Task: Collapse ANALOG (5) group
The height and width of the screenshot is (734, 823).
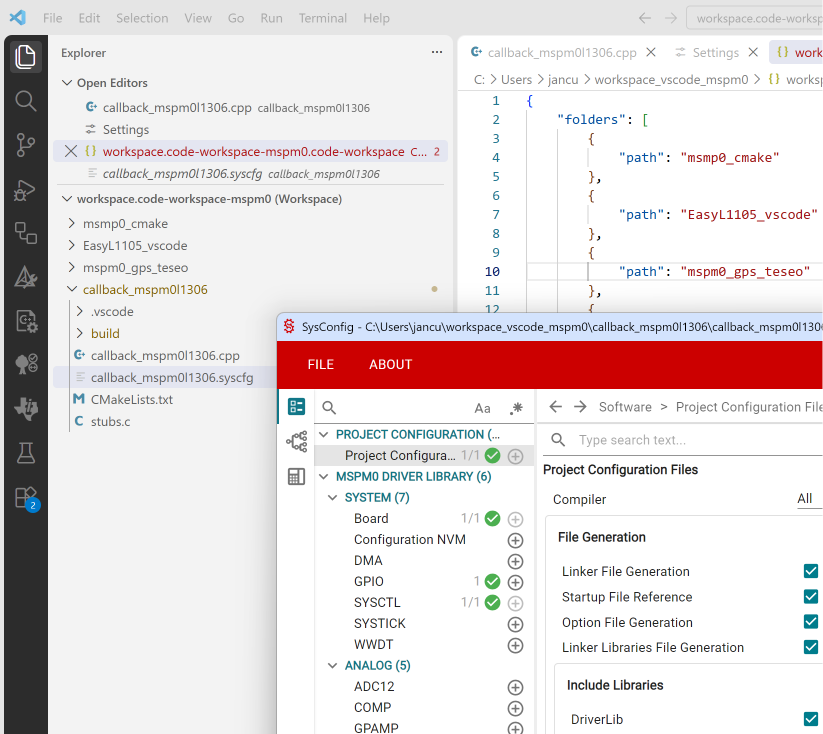Action: [x=332, y=665]
